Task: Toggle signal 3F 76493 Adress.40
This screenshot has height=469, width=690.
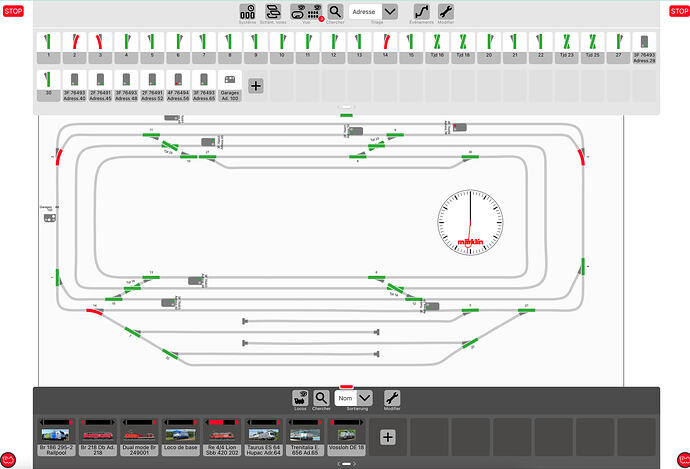Action: point(75,84)
